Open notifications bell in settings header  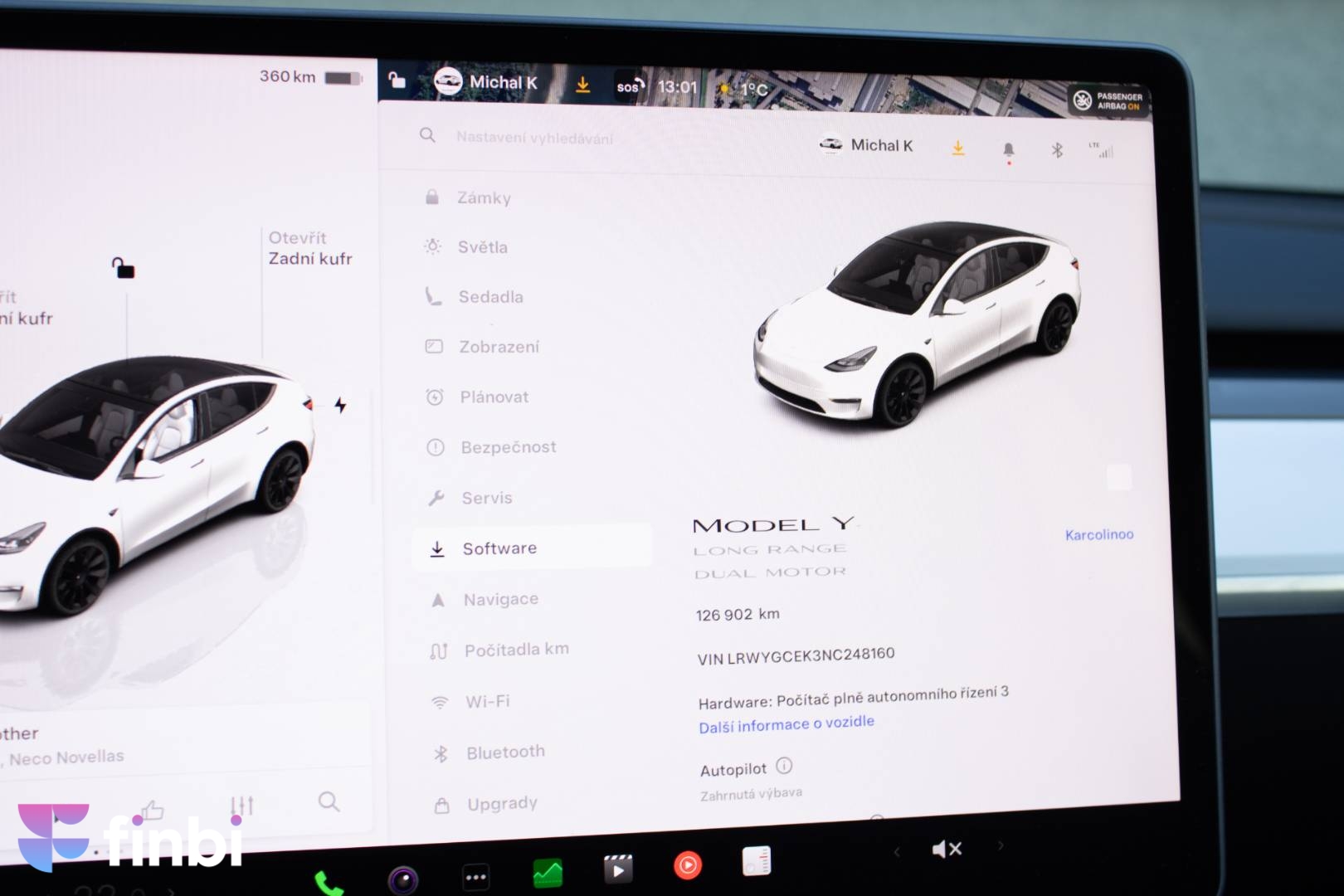(x=1009, y=150)
